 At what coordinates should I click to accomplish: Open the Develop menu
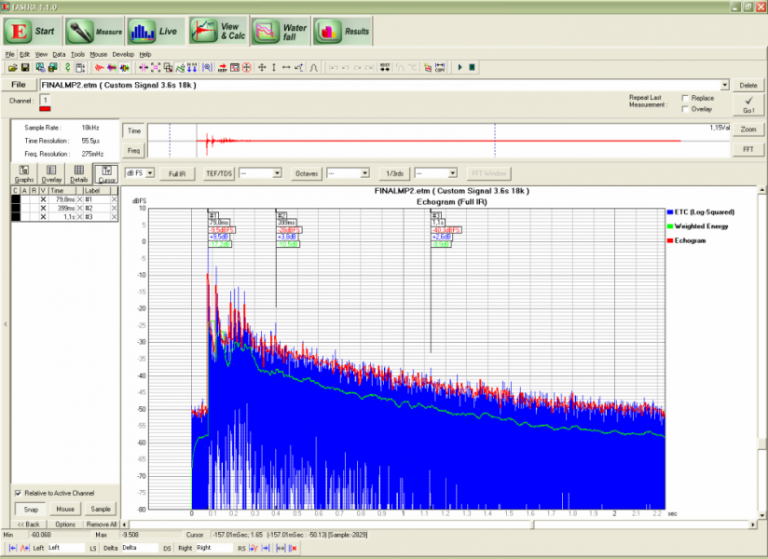point(123,53)
